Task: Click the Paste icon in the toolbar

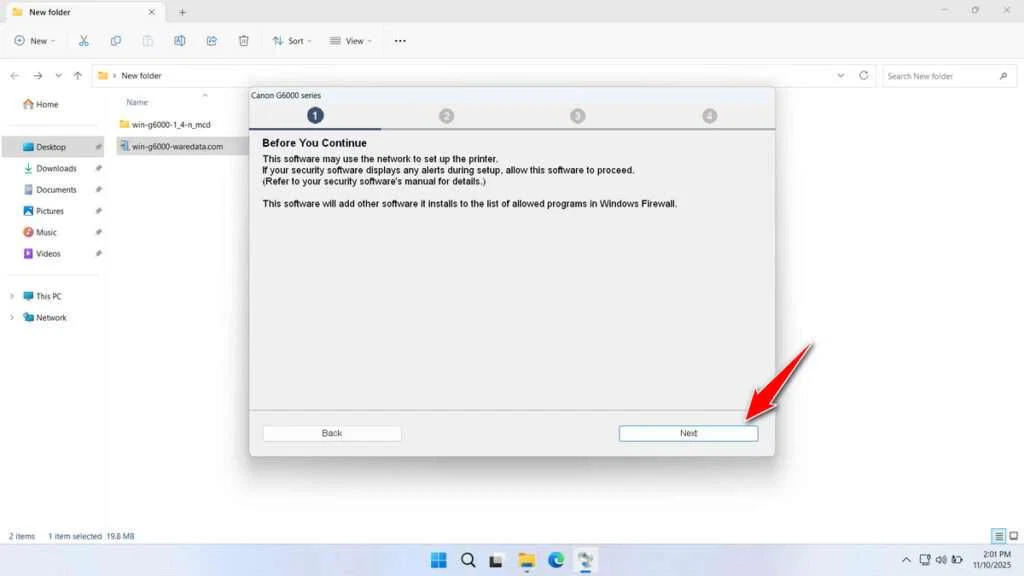Action: pos(148,40)
